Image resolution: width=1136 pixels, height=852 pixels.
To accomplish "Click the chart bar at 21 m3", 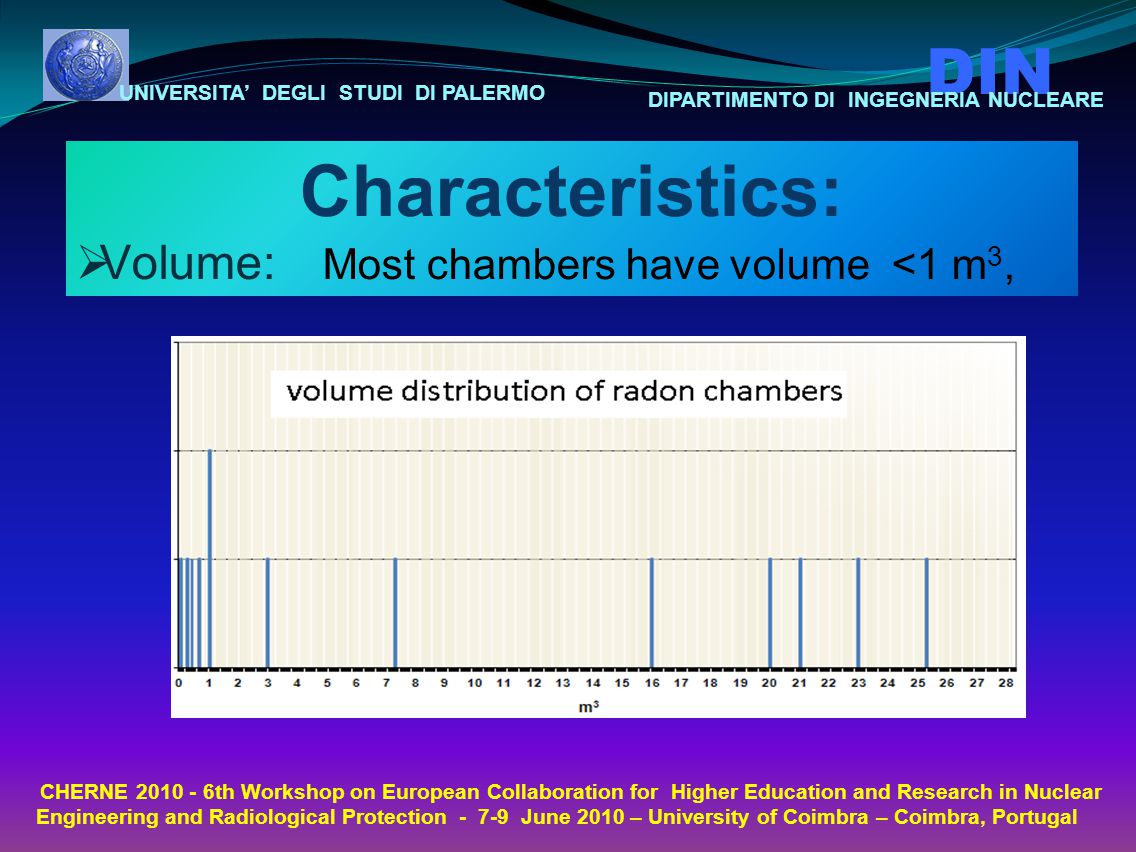I will pos(800,612).
